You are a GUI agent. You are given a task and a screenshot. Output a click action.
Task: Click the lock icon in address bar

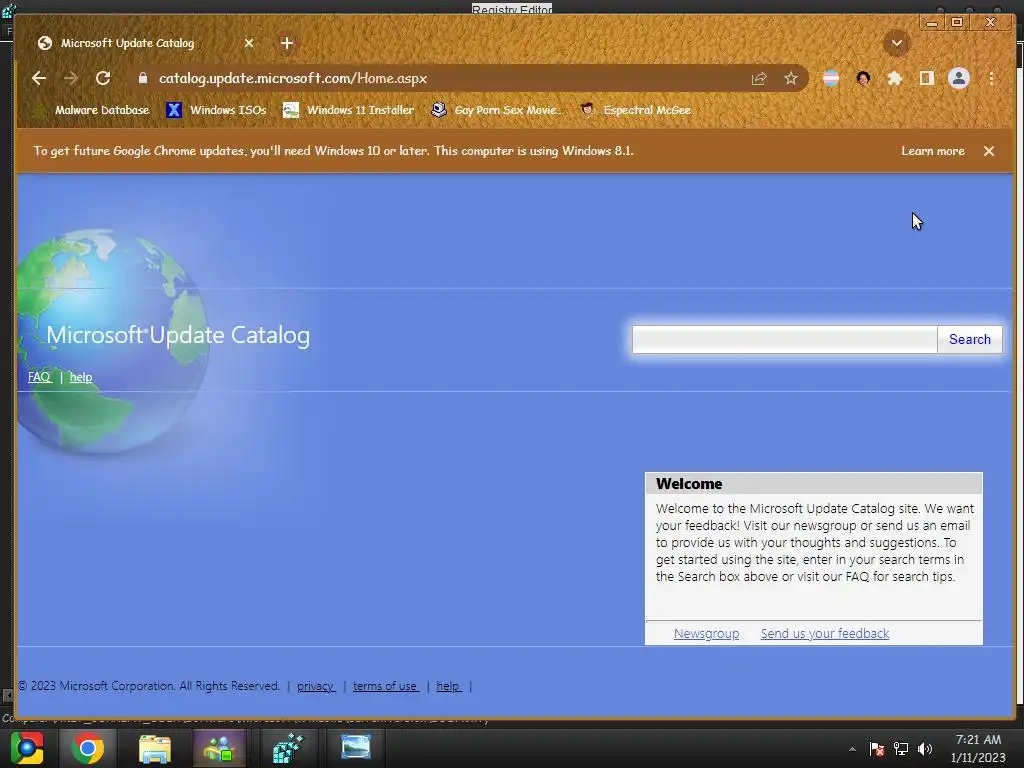point(143,78)
